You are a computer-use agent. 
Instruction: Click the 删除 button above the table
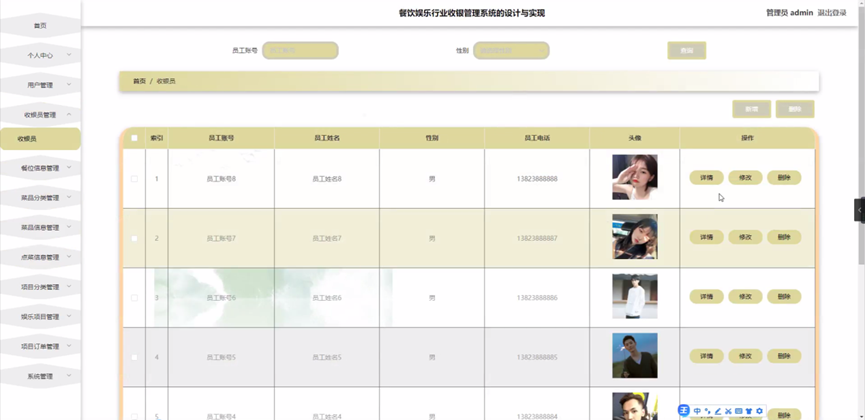coord(795,109)
